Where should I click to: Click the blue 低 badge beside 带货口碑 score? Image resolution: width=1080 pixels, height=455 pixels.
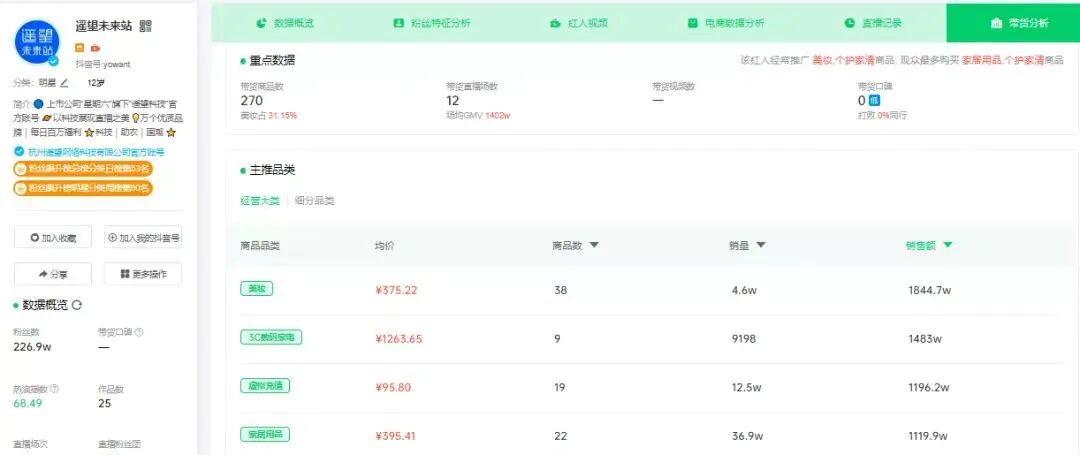coord(874,100)
